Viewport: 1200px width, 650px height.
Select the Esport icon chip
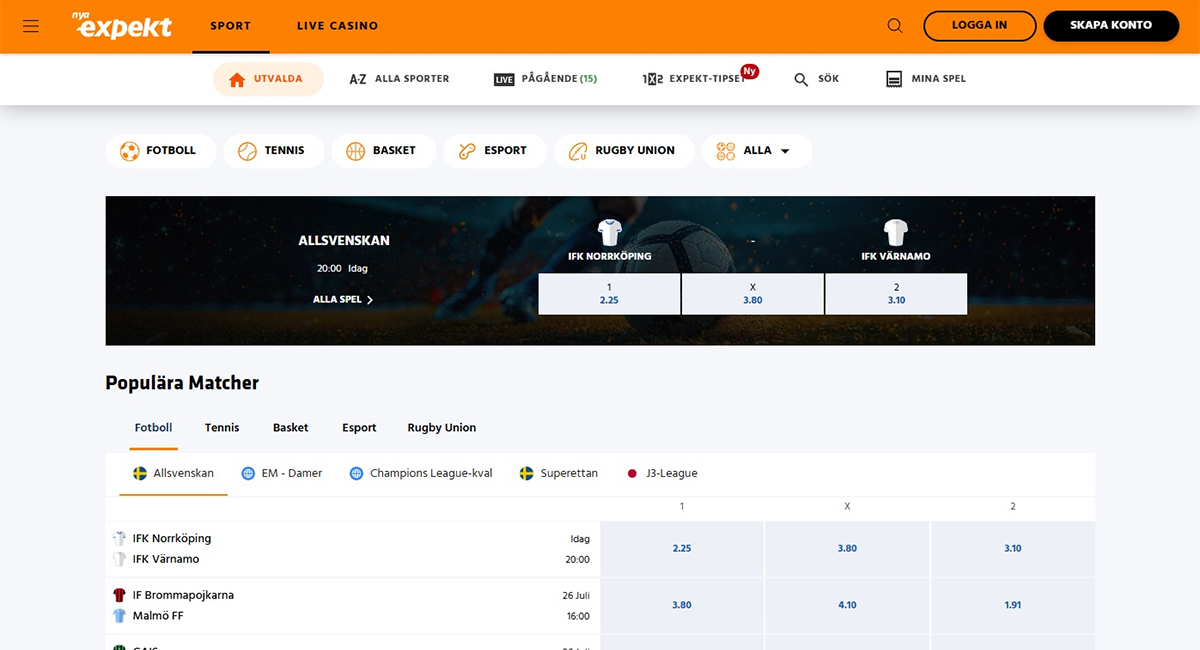(495, 151)
